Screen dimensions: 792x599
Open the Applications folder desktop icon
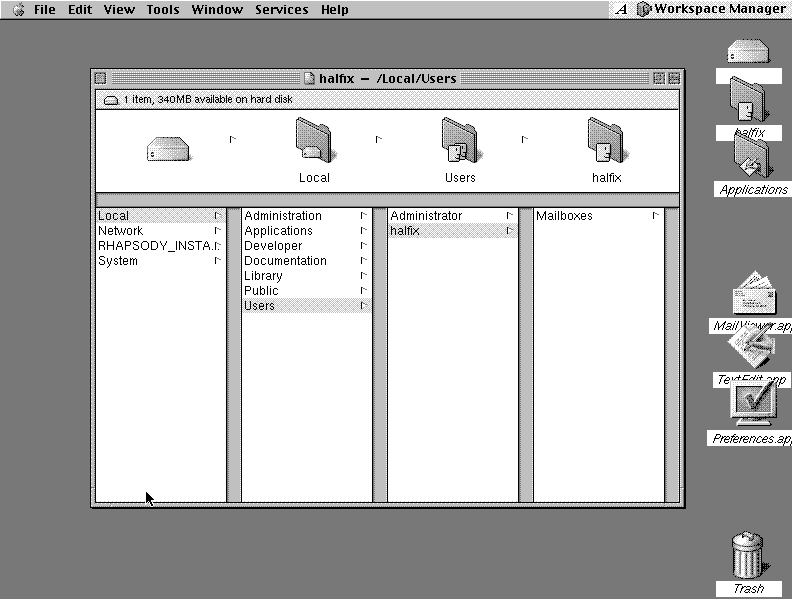tap(752, 158)
